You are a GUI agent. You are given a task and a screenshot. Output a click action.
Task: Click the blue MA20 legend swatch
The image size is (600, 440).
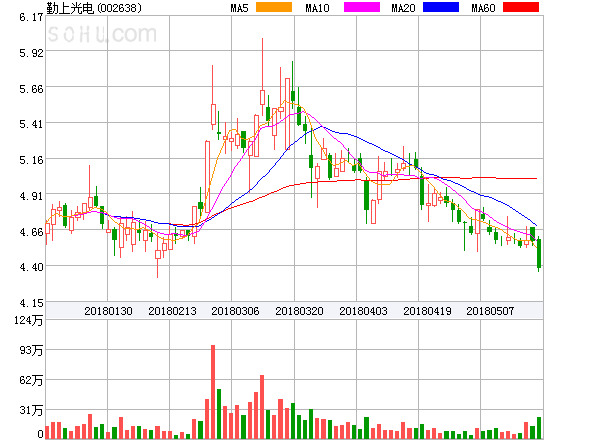(x=441, y=7)
